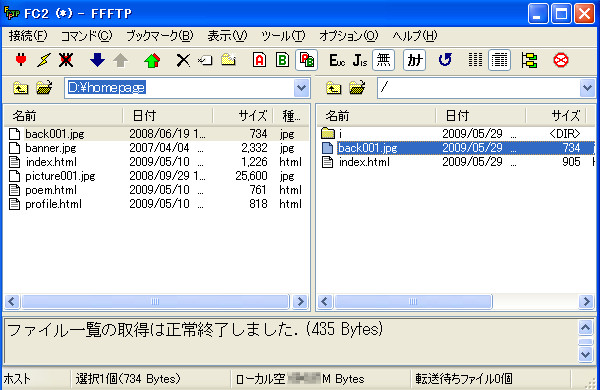
Task: Go up one folder in remote pane
Action: pyautogui.click(x=333, y=88)
